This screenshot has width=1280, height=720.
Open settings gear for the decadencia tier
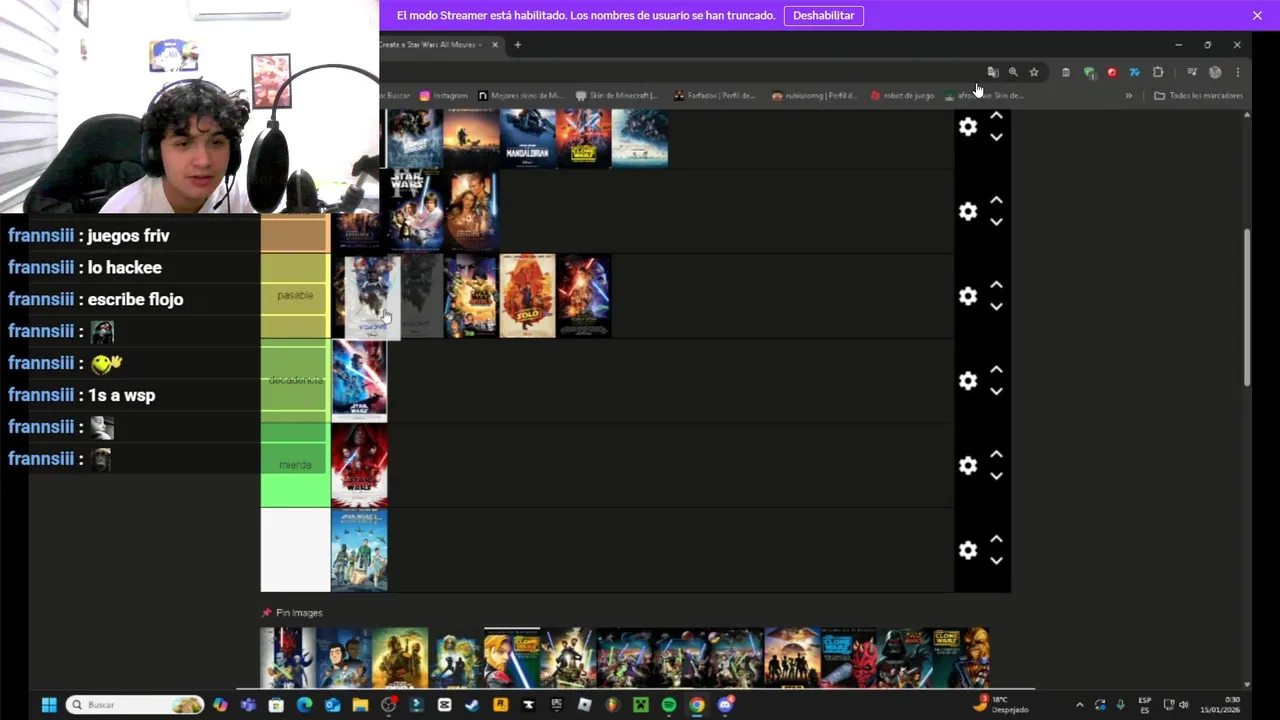coord(968,381)
